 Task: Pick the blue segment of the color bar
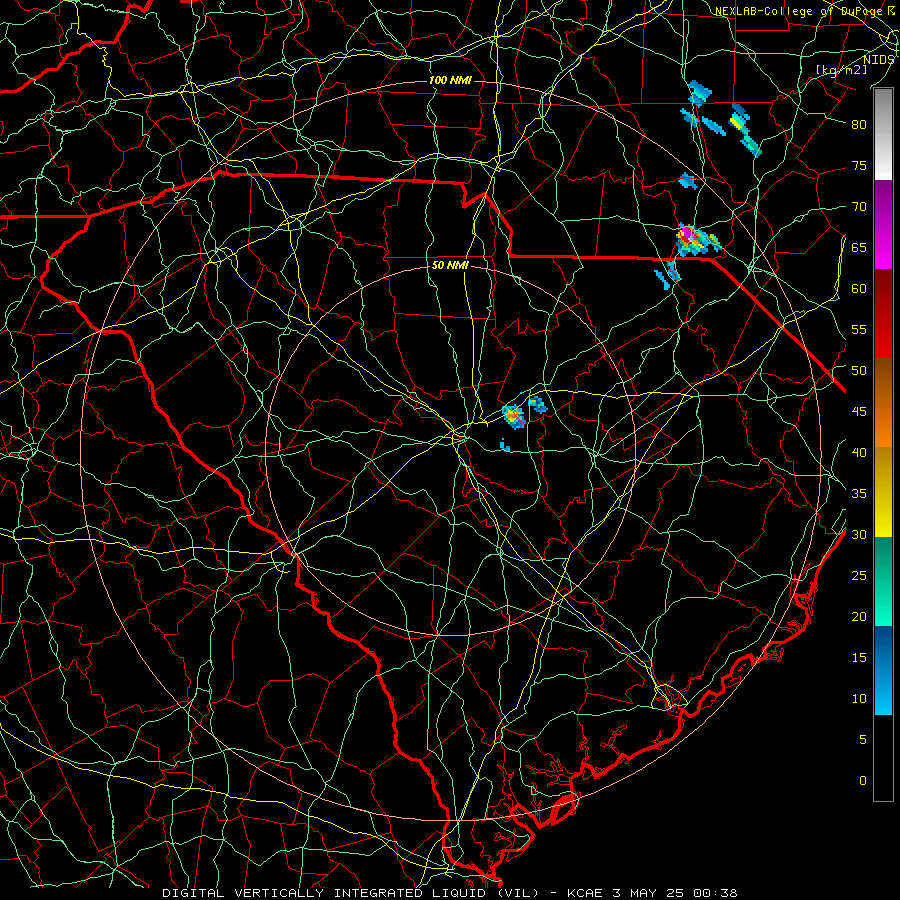883,670
